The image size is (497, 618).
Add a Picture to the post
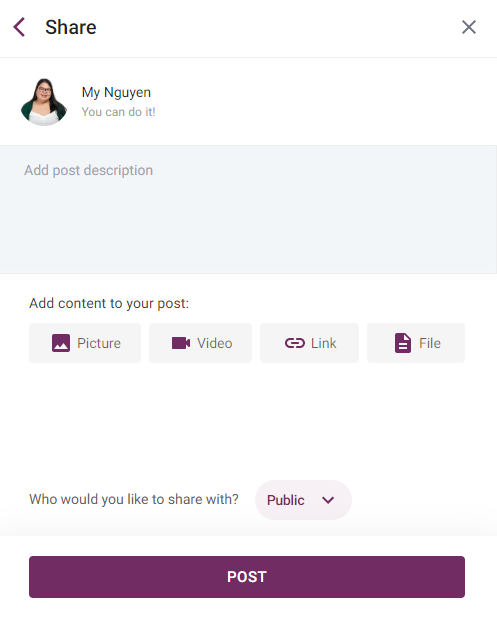point(85,343)
